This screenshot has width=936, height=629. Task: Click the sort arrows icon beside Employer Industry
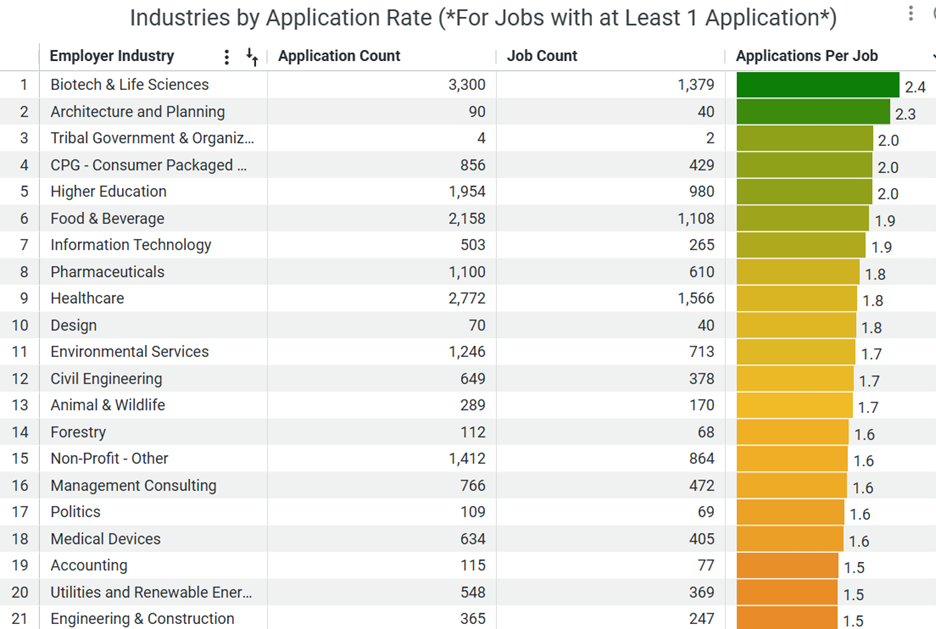252,58
